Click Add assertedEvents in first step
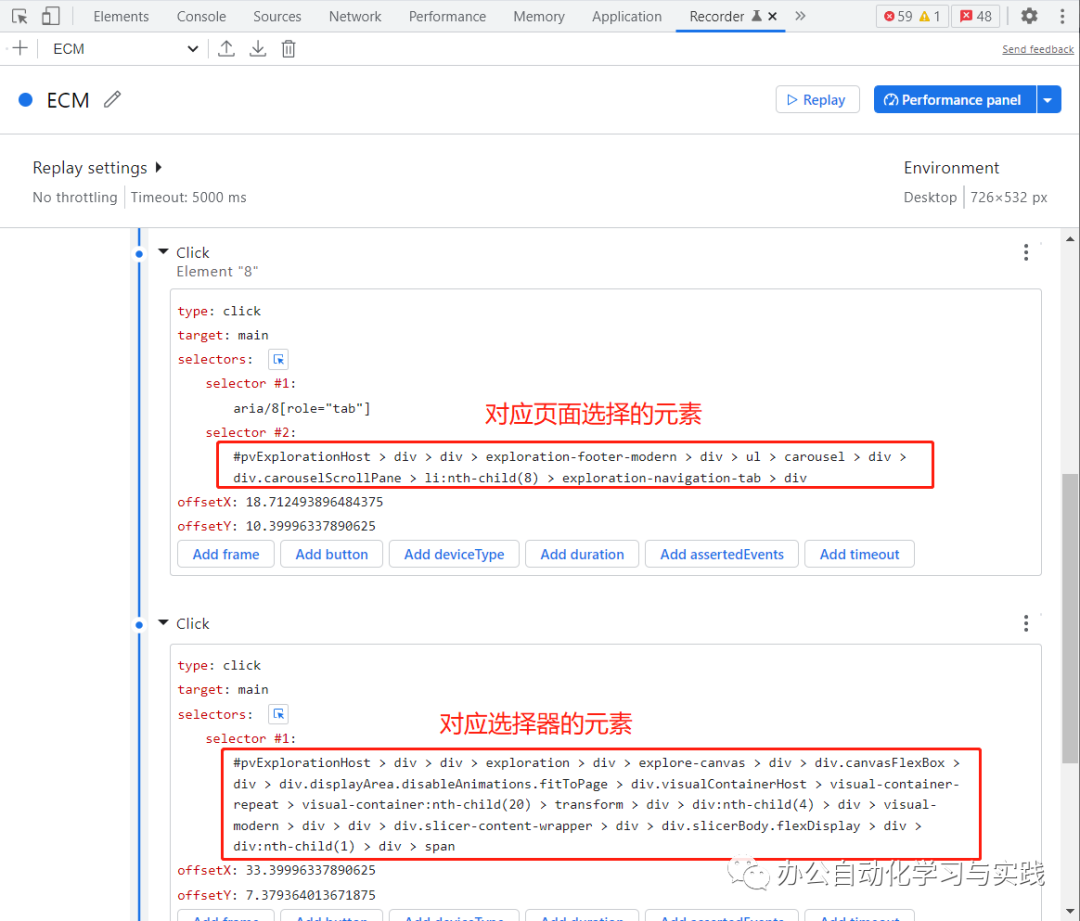Image resolution: width=1080 pixels, height=921 pixels. (722, 555)
